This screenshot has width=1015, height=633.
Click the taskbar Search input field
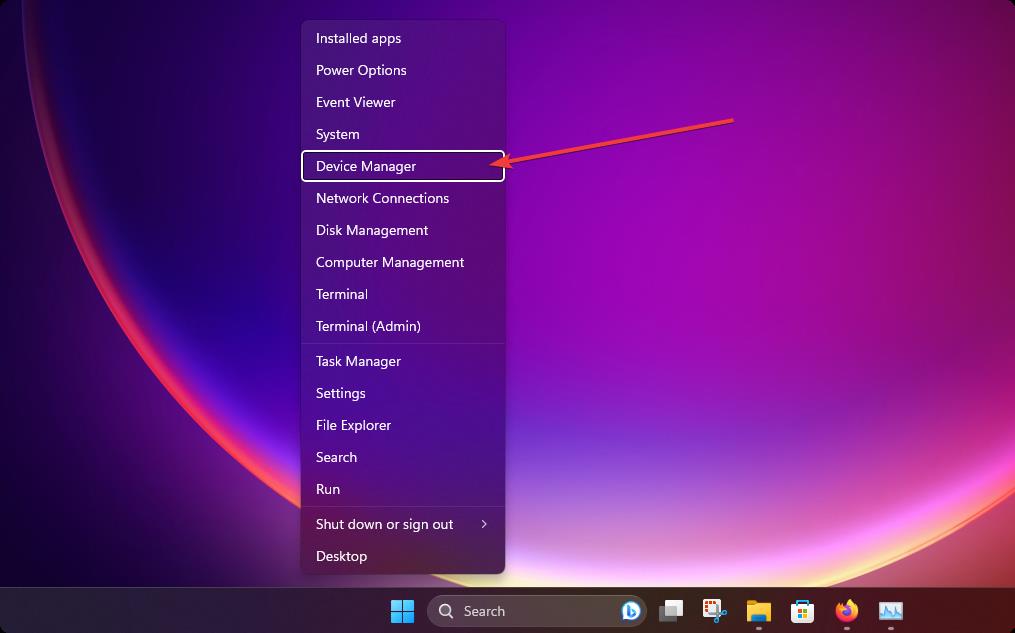click(x=510, y=610)
